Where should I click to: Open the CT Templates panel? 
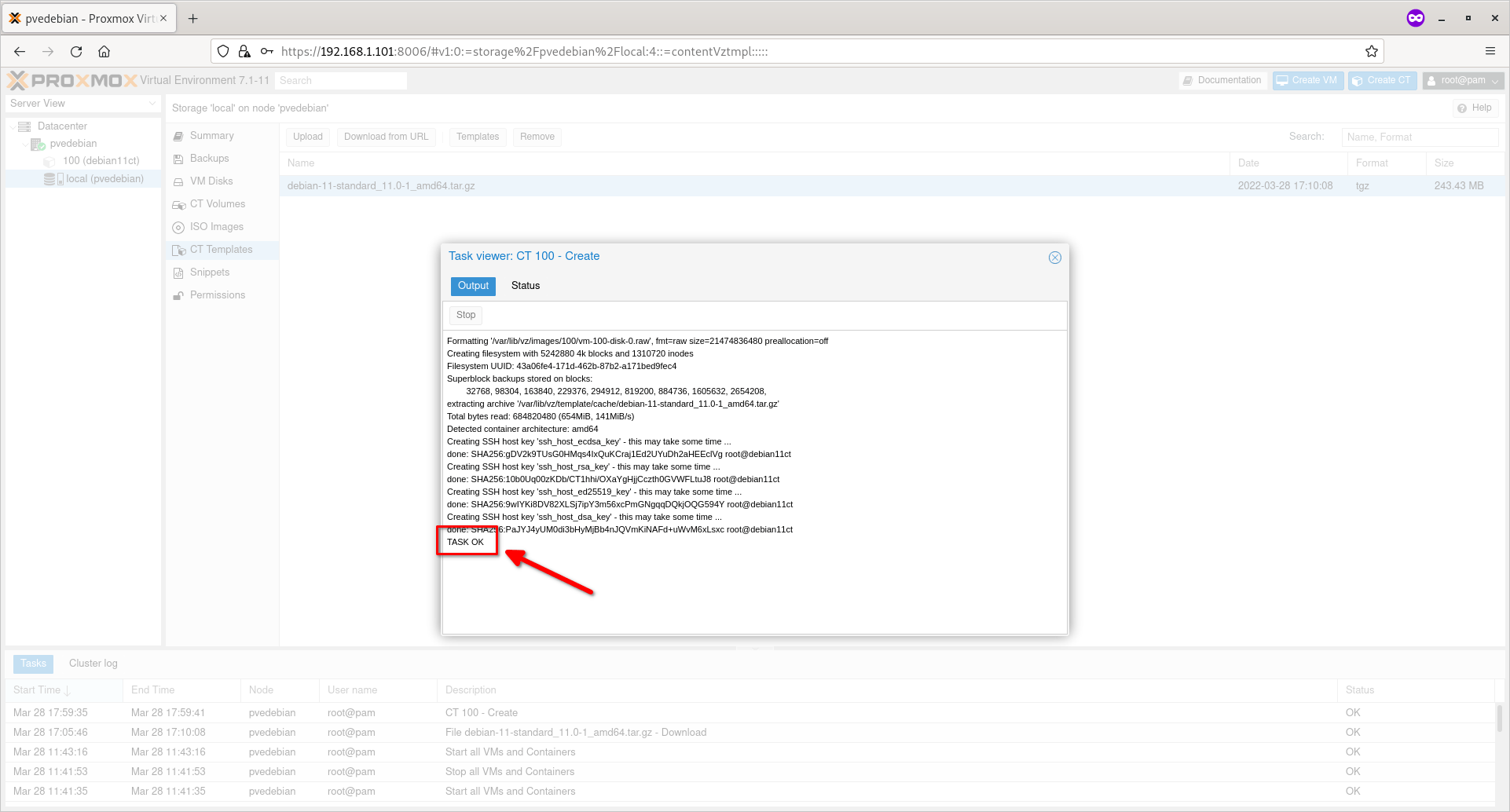point(221,250)
